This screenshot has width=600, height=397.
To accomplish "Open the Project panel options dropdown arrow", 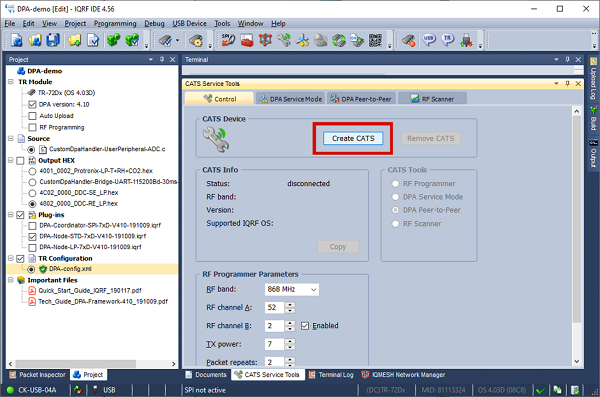I will [151, 59].
